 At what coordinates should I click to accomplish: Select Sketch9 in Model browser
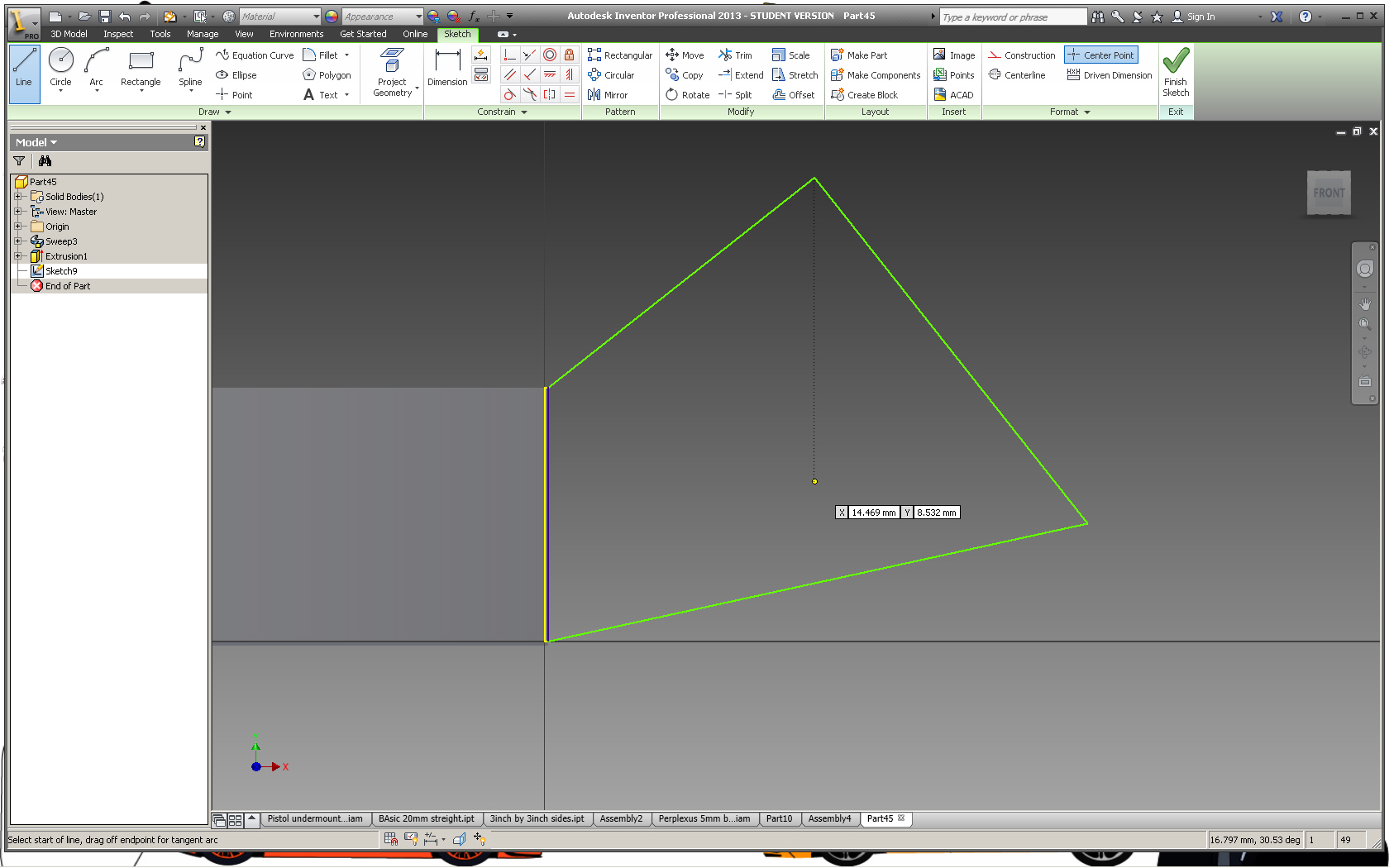click(x=61, y=271)
